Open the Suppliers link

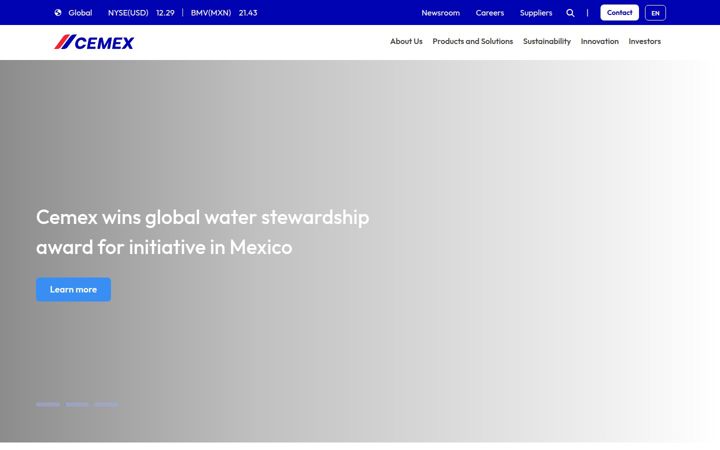(x=536, y=13)
